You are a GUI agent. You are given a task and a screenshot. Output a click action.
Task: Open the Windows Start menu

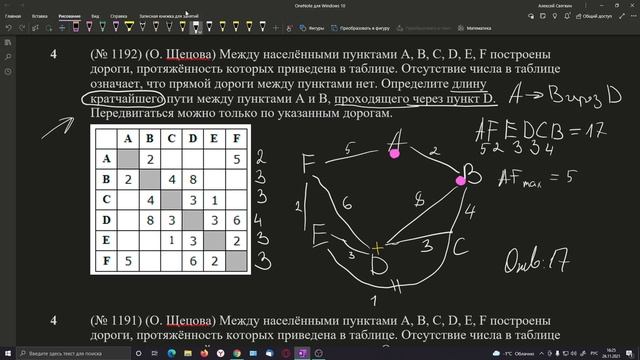[x=7, y=353]
